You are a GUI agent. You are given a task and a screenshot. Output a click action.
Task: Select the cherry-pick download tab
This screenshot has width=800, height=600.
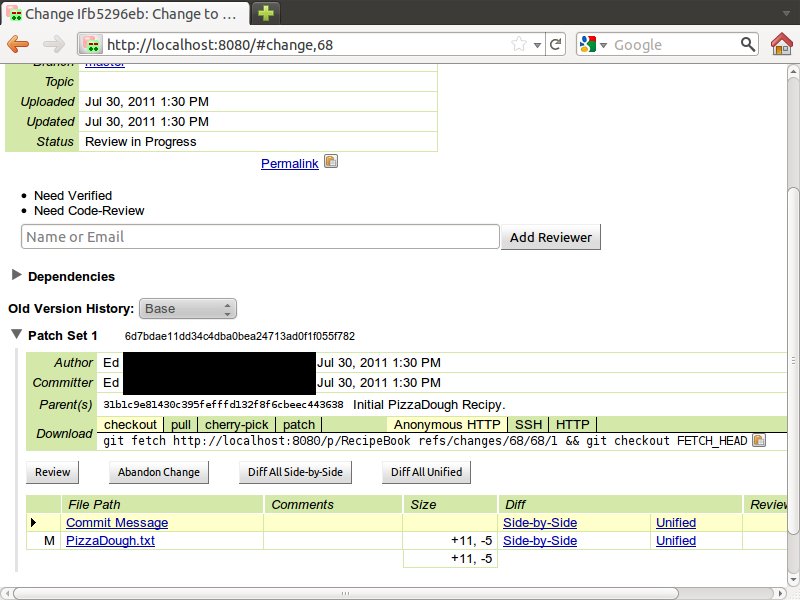pyautogui.click(x=237, y=425)
